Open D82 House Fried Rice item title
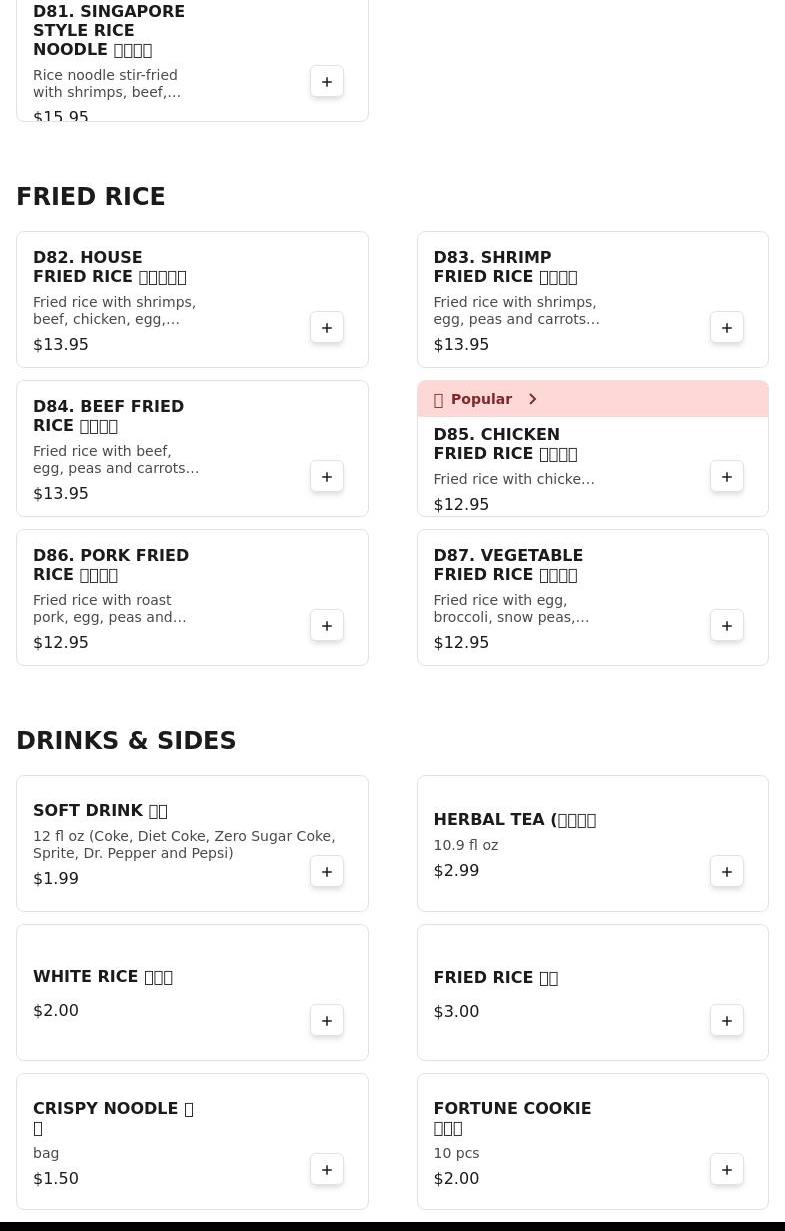 tap(109, 267)
